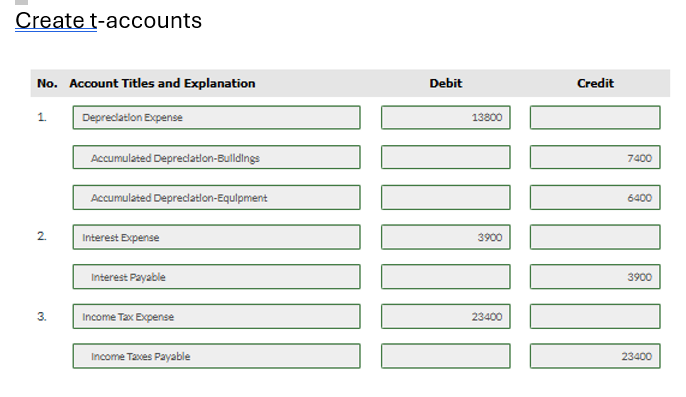Image resolution: width=686 pixels, height=397 pixels.
Task: Click the 'No.' column header
Action: tap(47, 83)
